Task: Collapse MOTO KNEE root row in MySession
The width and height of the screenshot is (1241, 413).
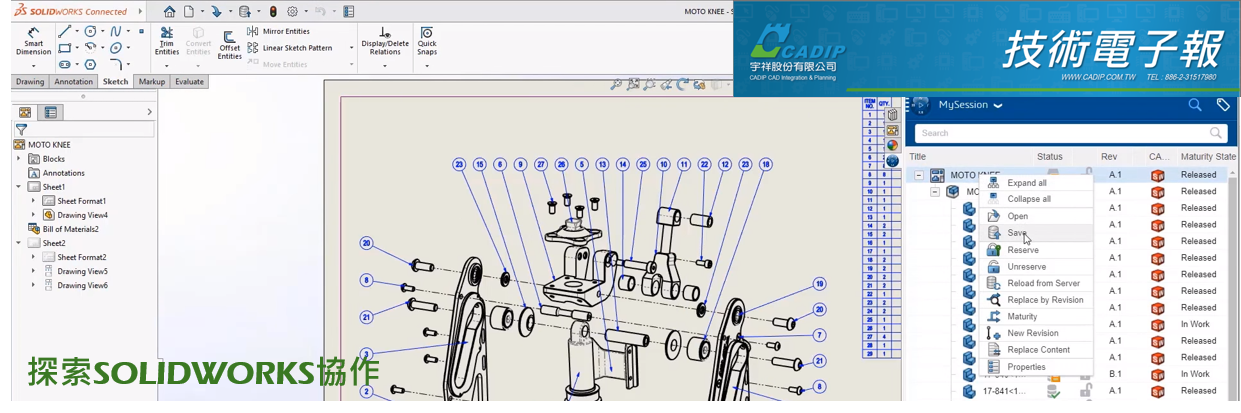Action: coord(919,175)
